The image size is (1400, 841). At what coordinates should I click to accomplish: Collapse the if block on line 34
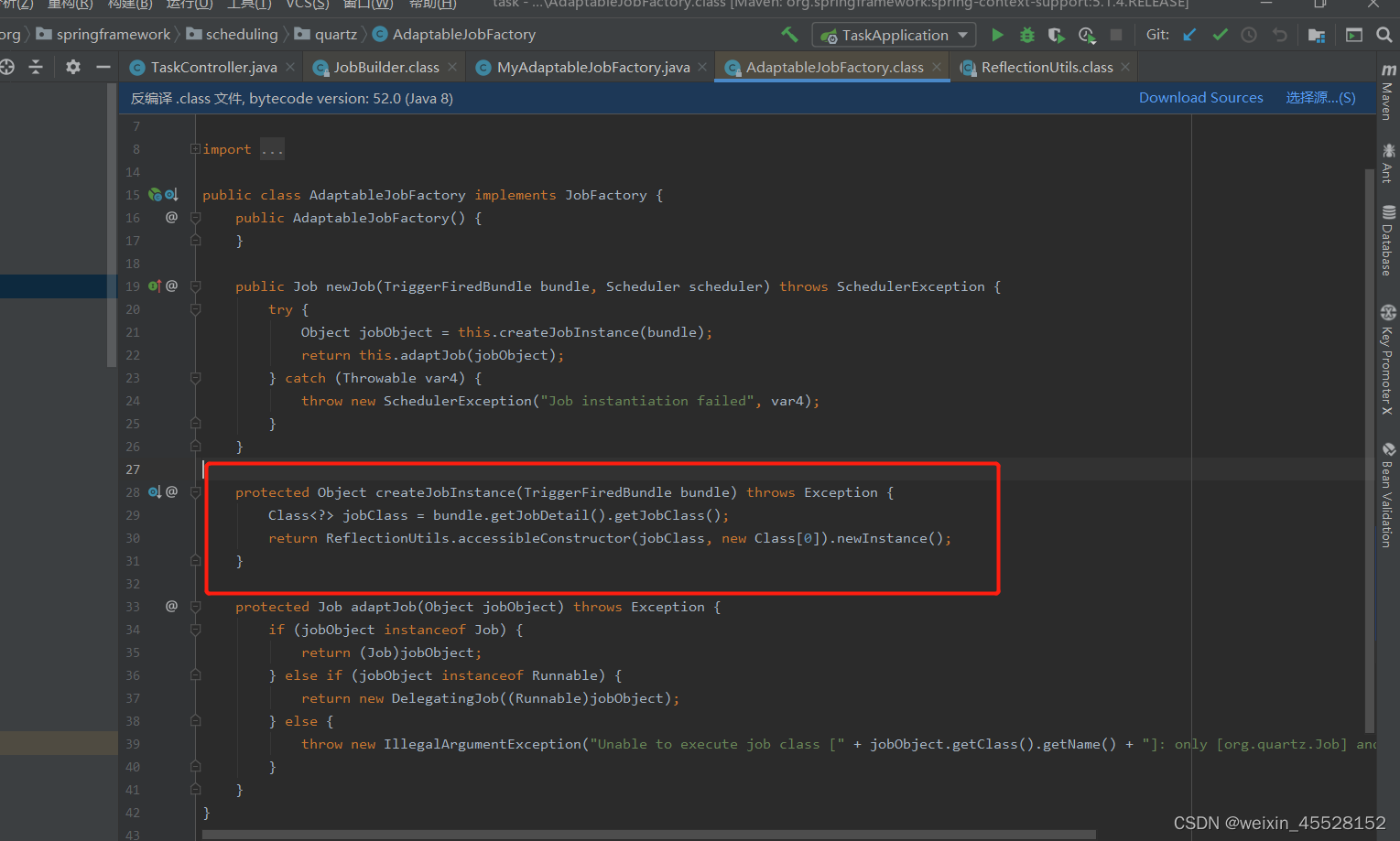[x=195, y=630]
